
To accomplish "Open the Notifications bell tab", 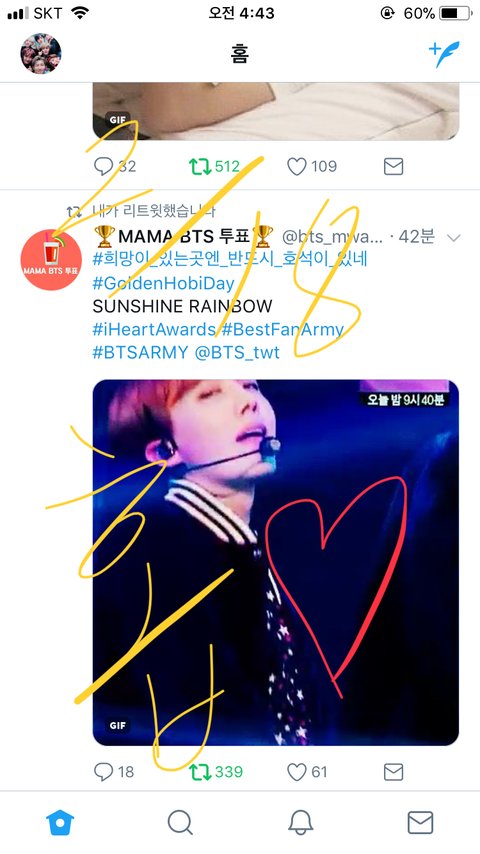I will 300,822.
